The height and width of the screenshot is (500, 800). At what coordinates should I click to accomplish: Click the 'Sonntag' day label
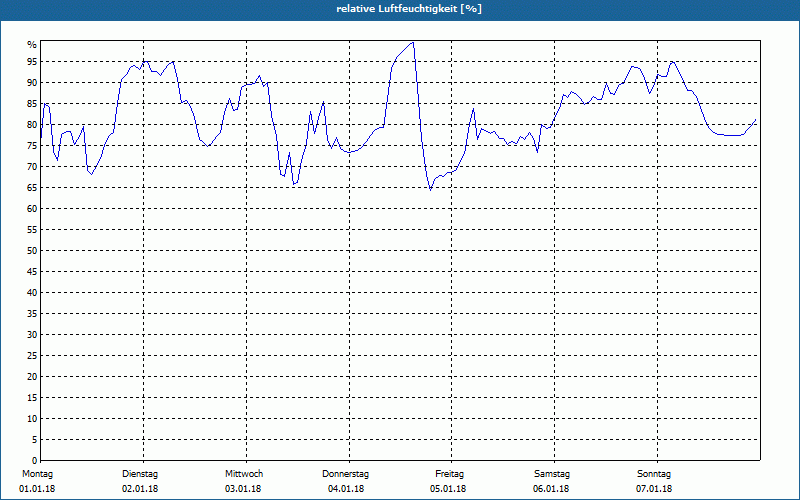point(654,474)
